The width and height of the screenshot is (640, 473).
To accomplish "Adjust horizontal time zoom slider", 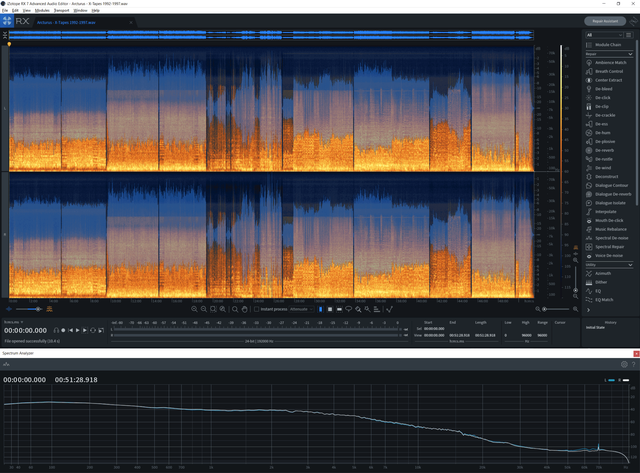I will tap(556, 309).
